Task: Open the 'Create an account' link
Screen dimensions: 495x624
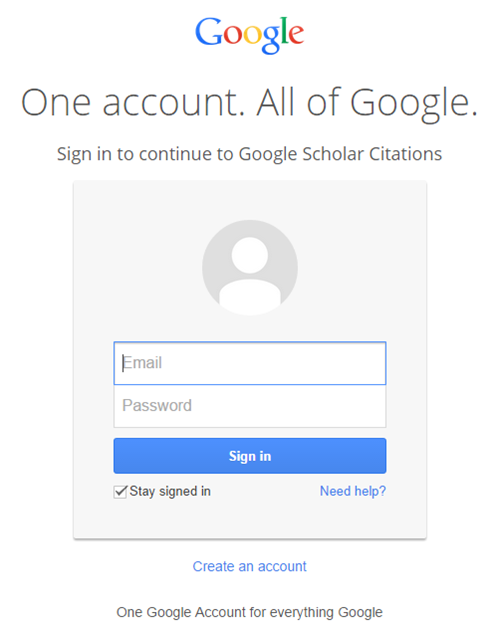Action: tap(249, 566)
